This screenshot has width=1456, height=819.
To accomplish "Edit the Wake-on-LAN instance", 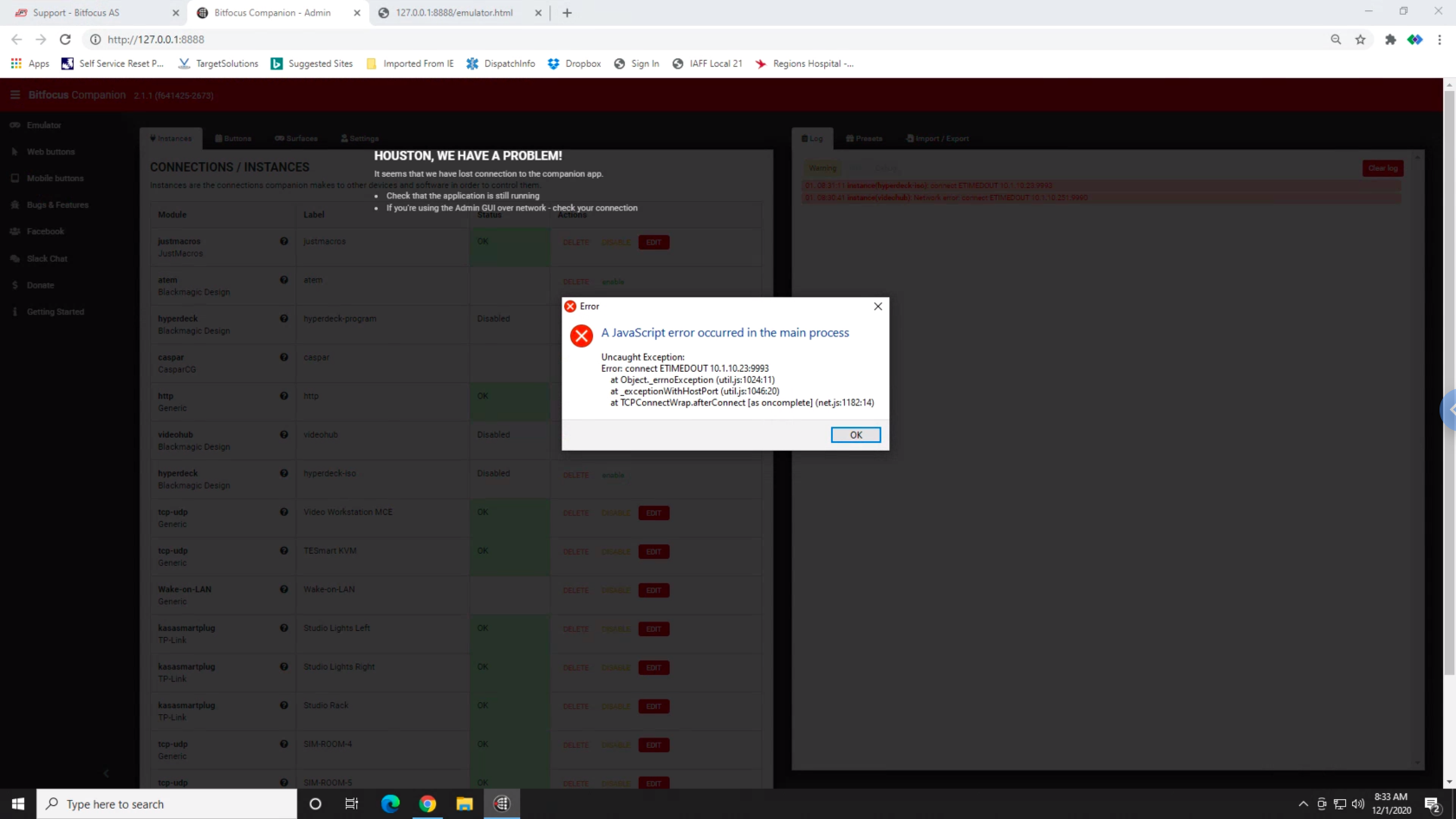I will point(653,590).
